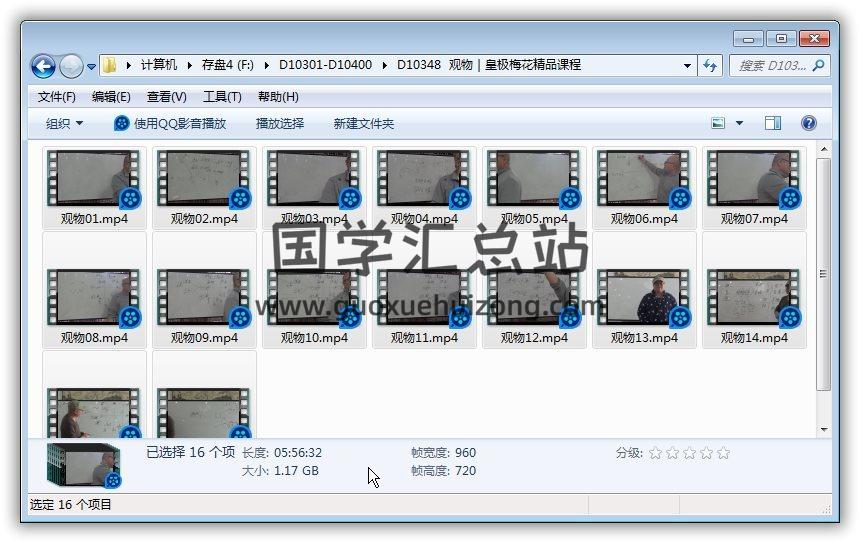This screenshot has width=860, height=543.
Task: Click 使用QQ影音播放 button
Action: coord(170,123)
